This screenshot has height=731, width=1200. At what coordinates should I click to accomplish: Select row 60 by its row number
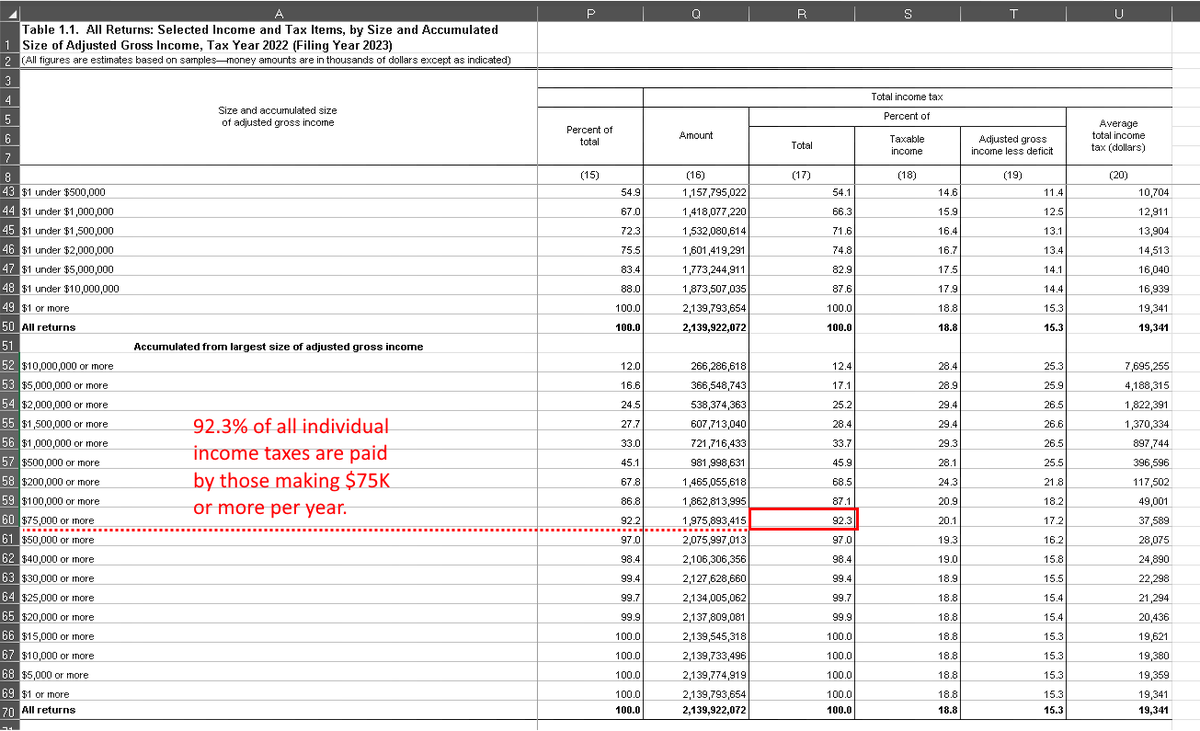point(9,520)
